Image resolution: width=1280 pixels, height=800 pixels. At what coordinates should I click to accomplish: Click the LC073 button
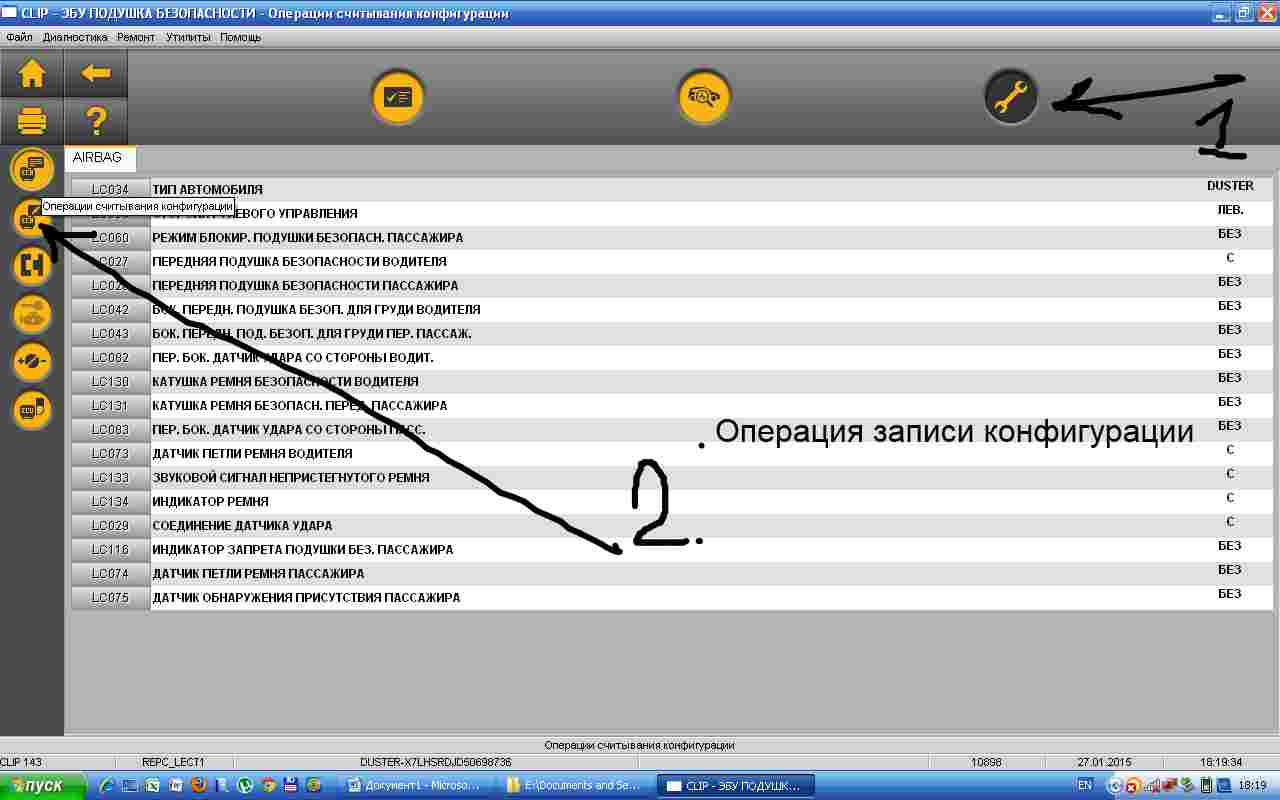pyautogui.click(x=110, y=453)
